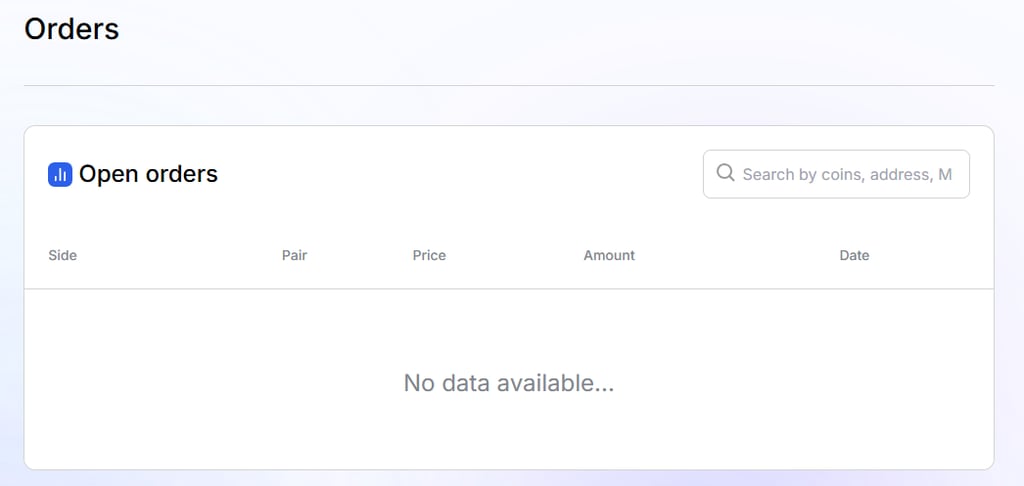The image size is (1024, 486).
Task: Click the Open orders section title
Action: (x=148, y=174)
